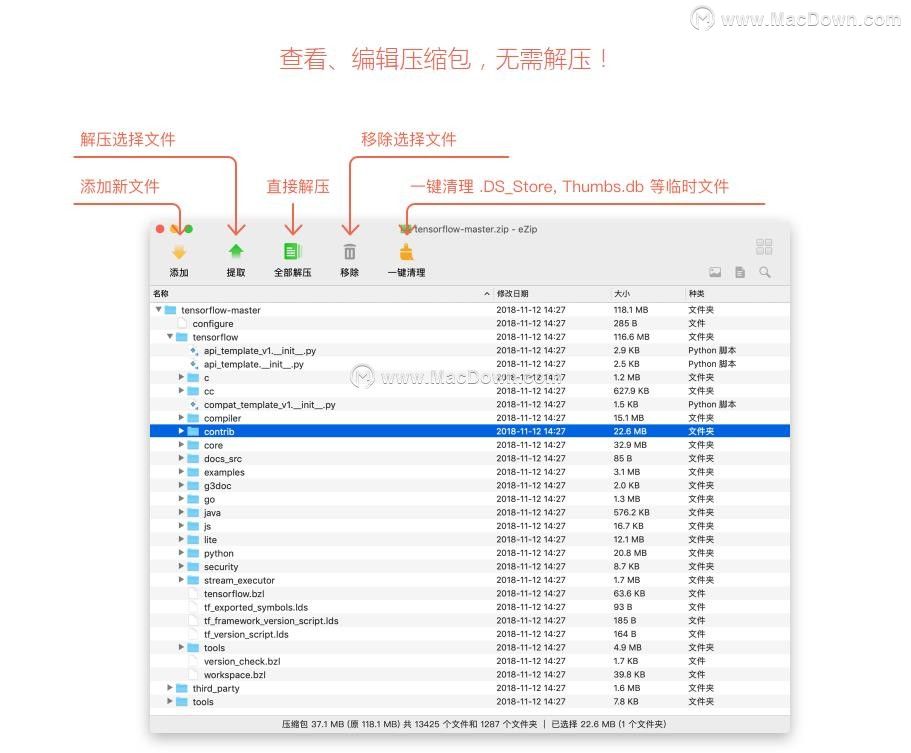Image resolution: width=911 pixels, height=753 pixels.
Task: Select the js folder
Action: click(x=469, y=526)
